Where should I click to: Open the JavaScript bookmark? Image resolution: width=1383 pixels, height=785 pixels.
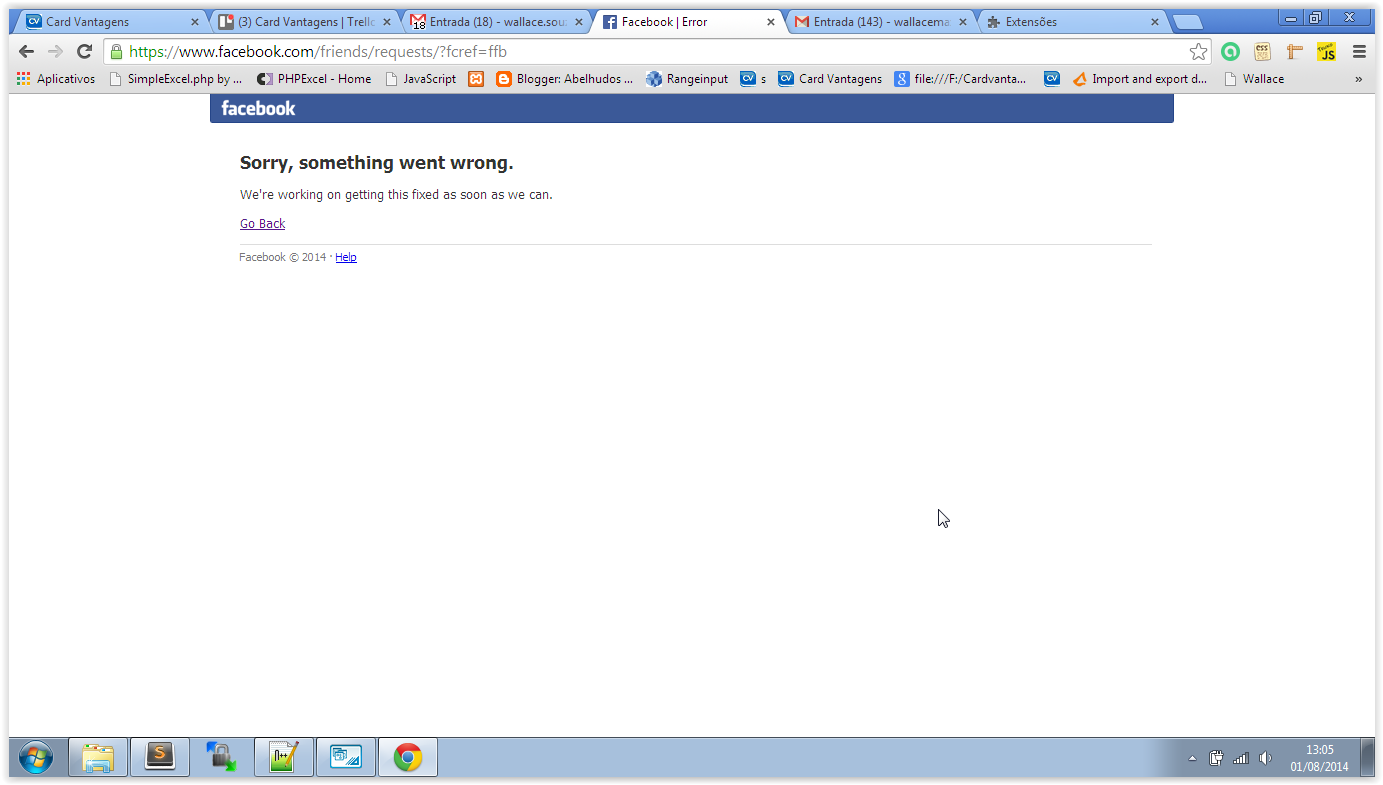[420, 79]
